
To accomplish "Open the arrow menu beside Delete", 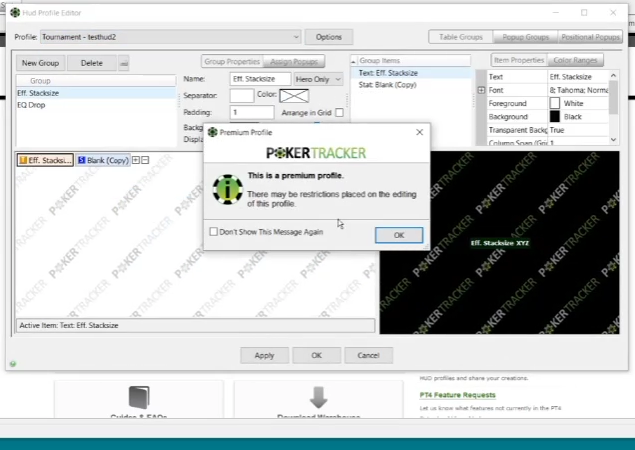I will pos(124,63).
